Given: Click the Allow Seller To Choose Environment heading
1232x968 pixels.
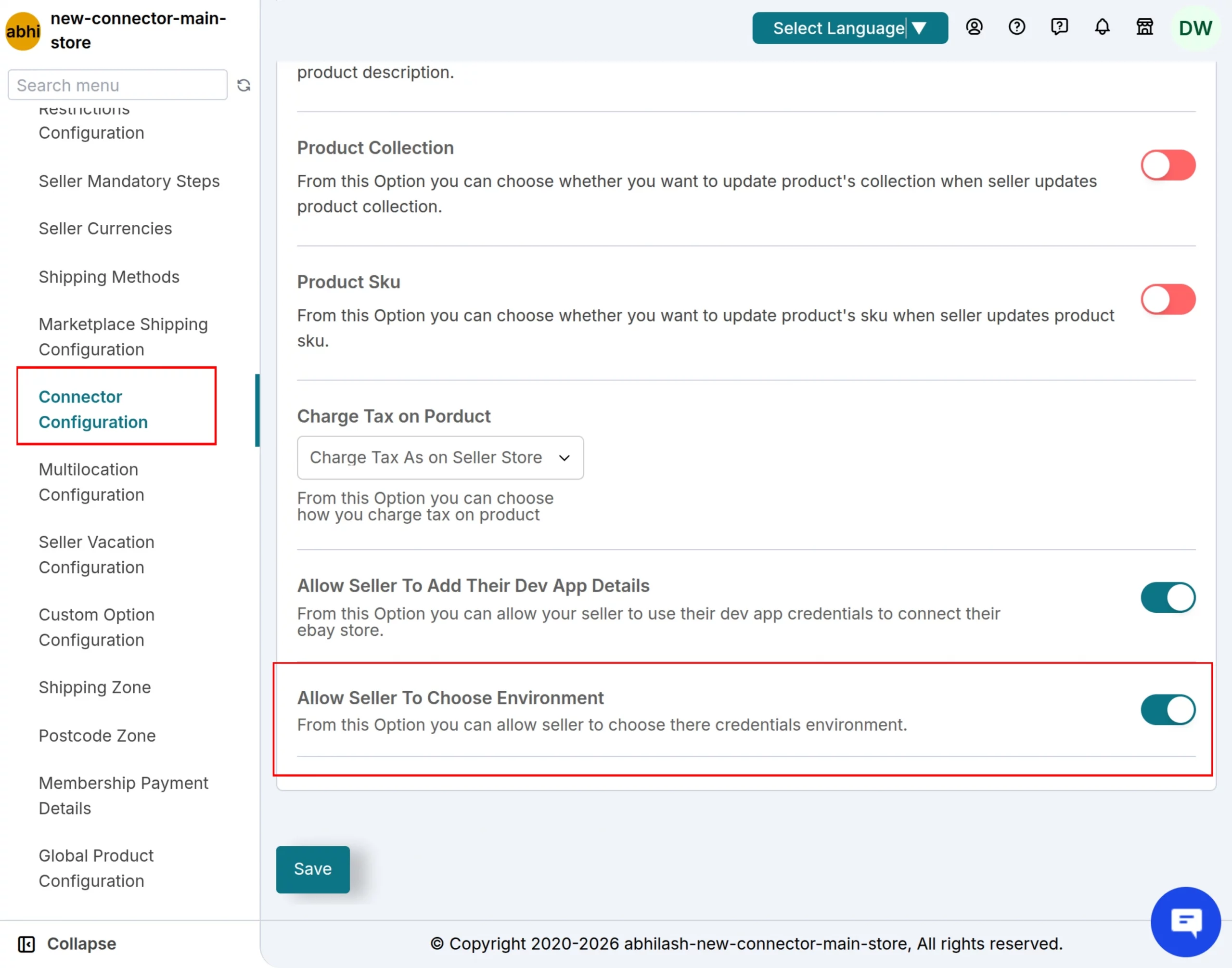Looking at the screenshot, I should tap(450, 697).
